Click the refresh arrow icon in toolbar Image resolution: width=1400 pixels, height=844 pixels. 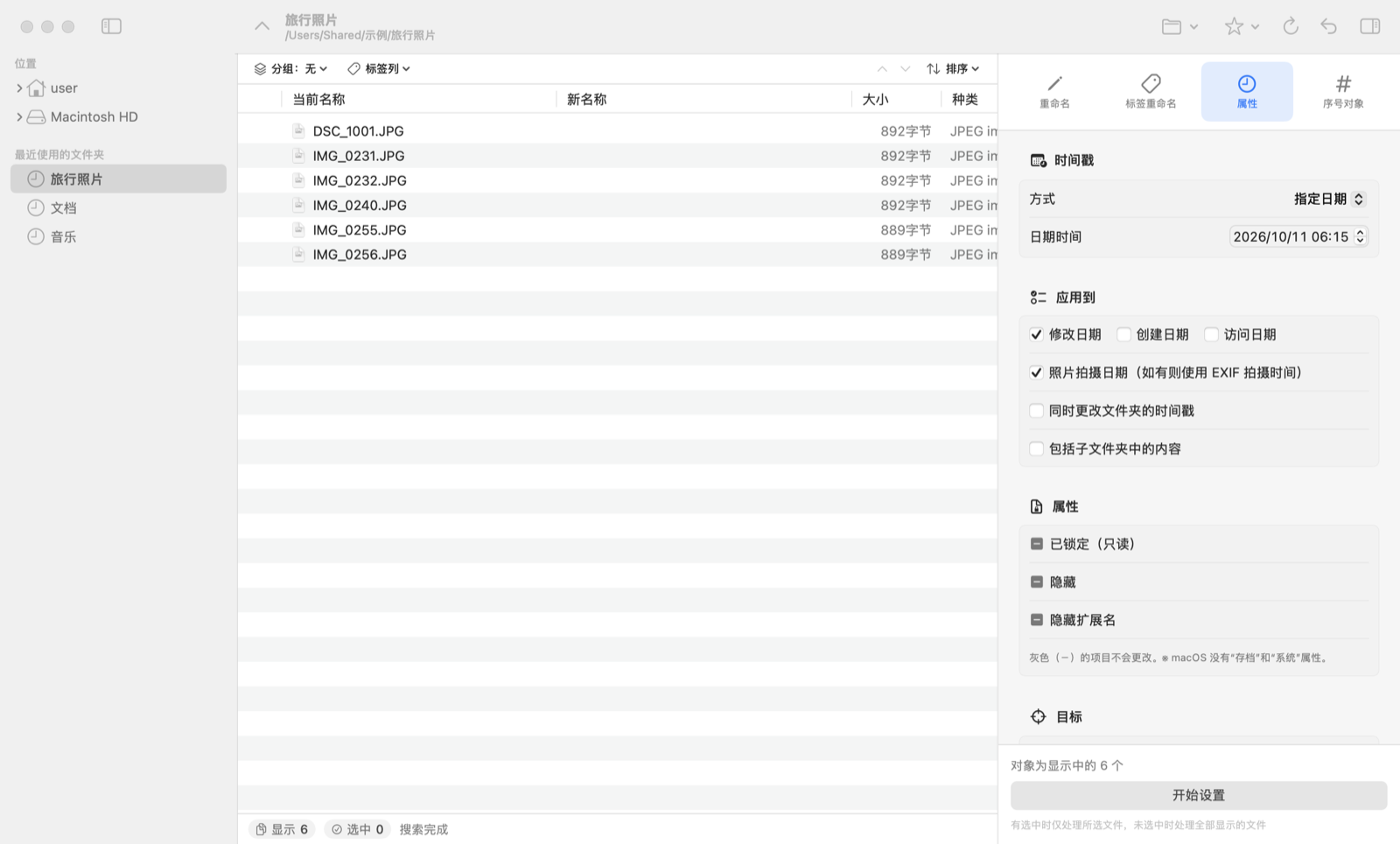coord(1291,26)
